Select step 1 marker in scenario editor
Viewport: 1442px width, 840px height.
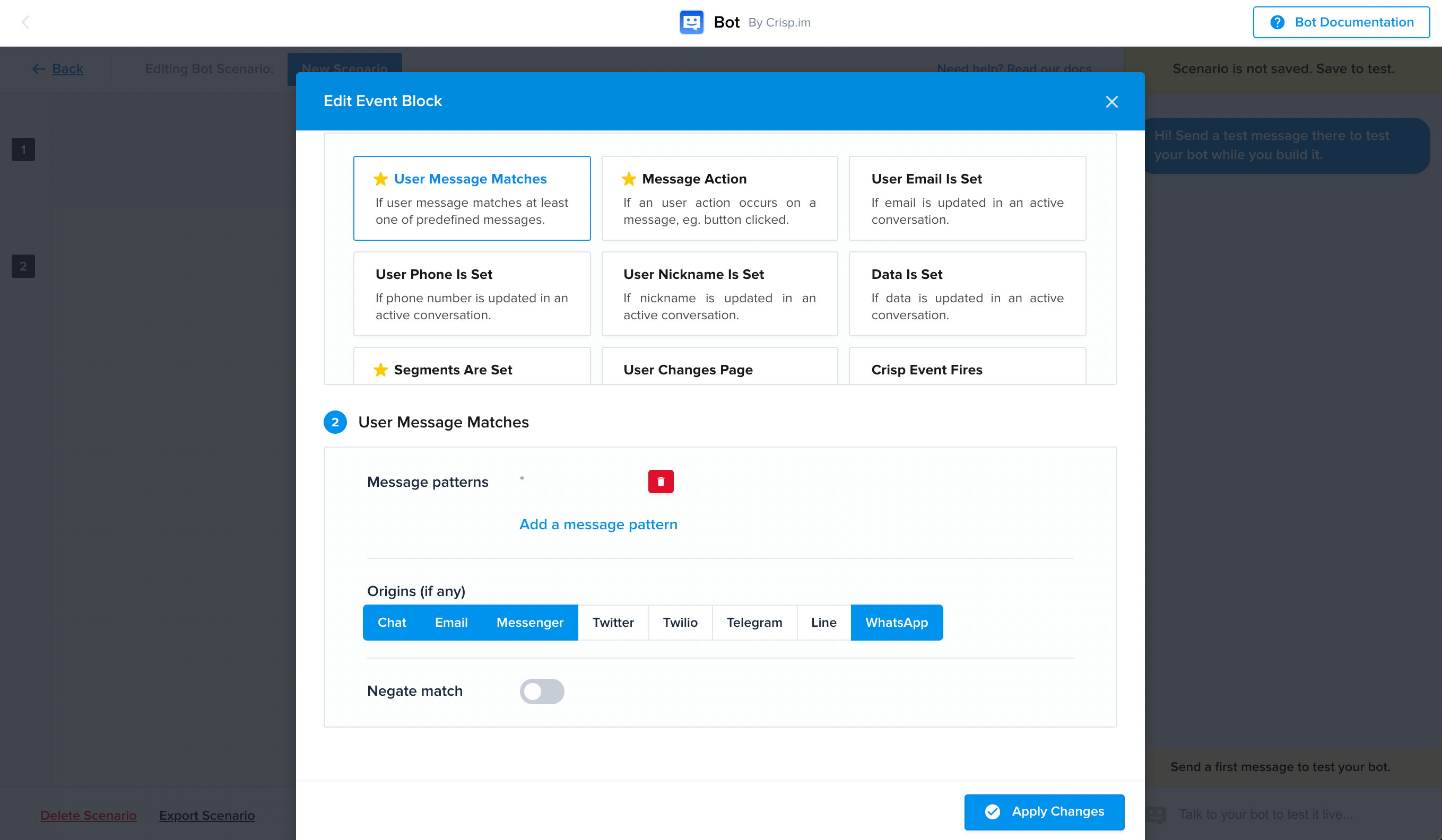(x=23, y=150)
